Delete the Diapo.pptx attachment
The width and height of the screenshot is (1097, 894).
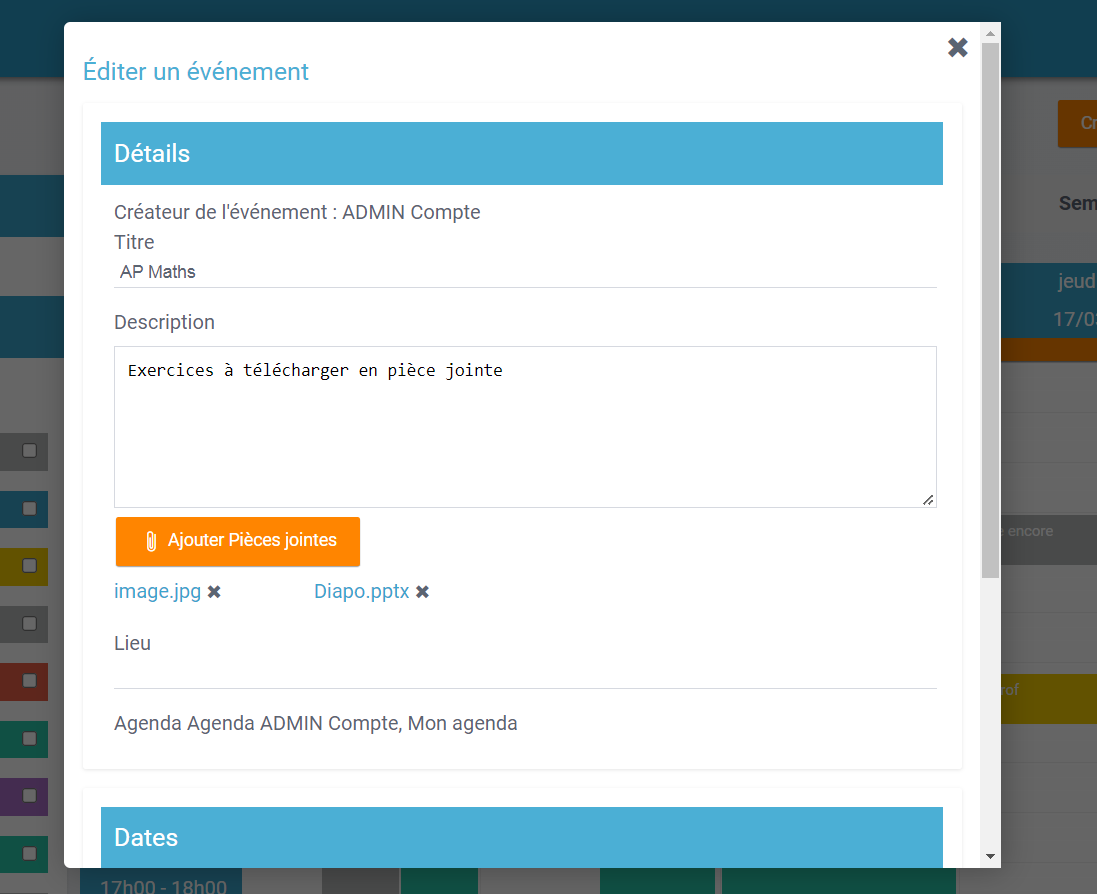423,592
